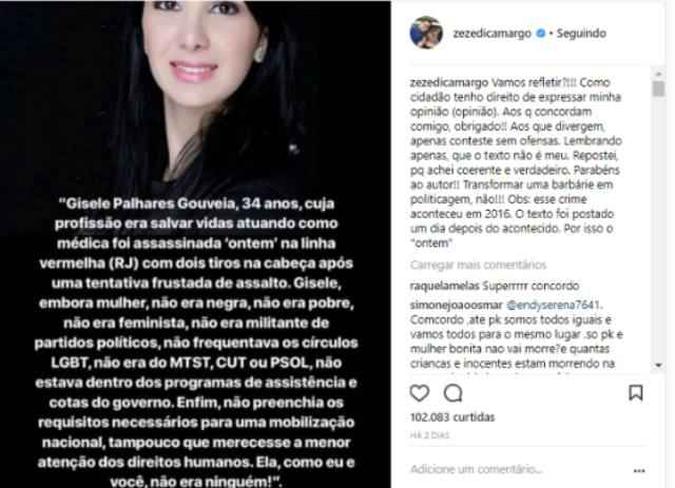This screenshot has height=488, width=675.
Task: Open comments via speech bubble icon
Action: coord(453,393)
